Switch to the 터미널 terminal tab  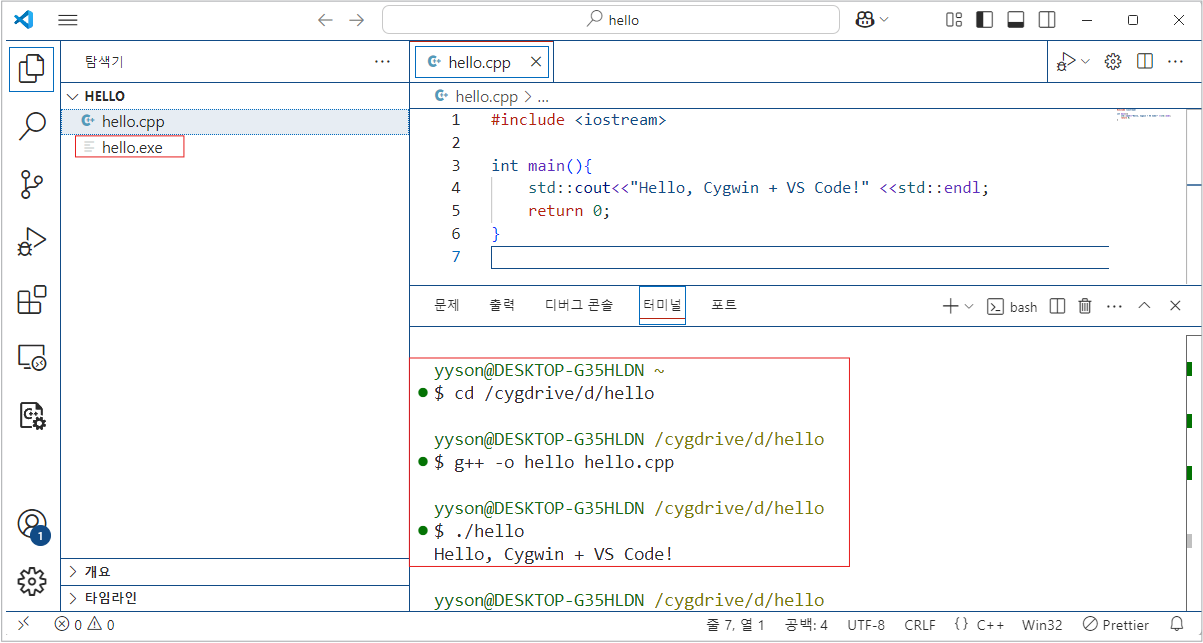[663, 305]
